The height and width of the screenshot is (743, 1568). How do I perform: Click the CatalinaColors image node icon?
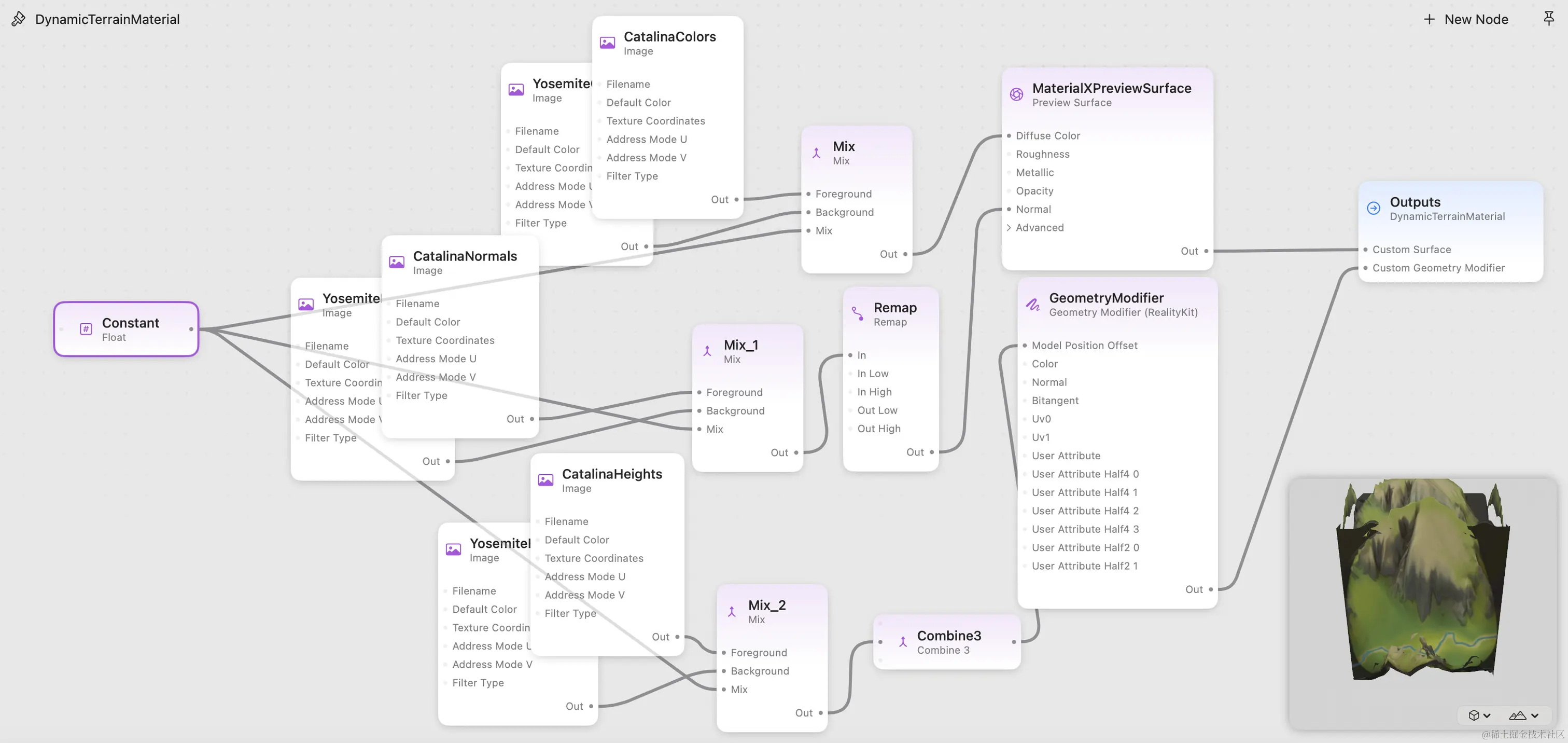(x=607, y=43)
